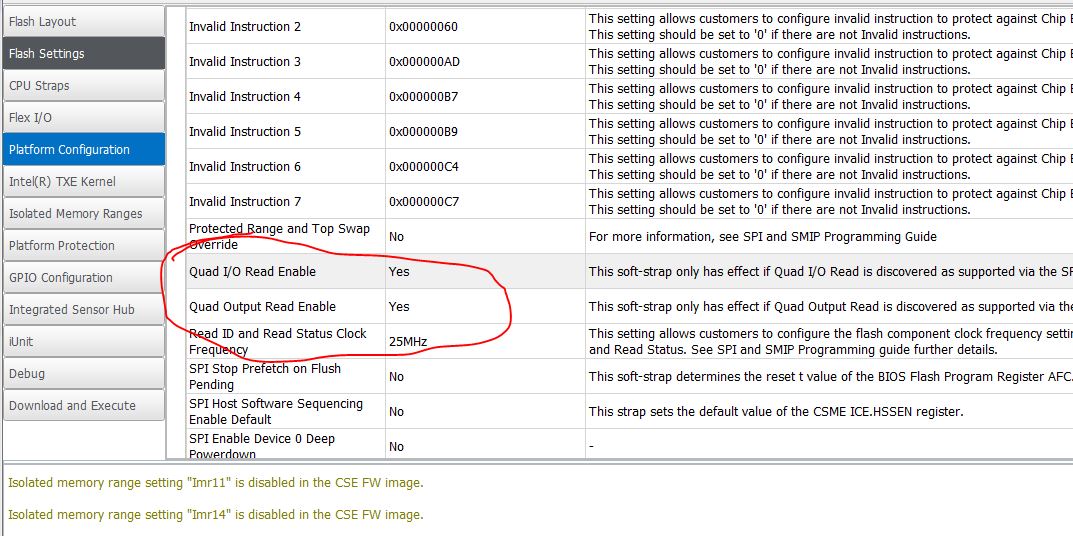
Task: Open the iUnit tab
Action: pyautogui.click(x=83, y=342)
